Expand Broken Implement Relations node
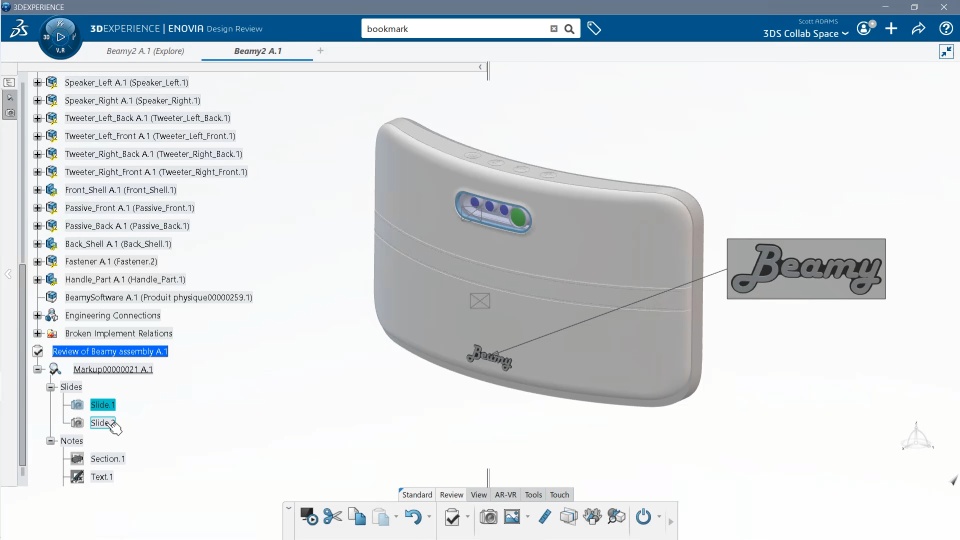The image size is (960, 540). coord(37,333)
